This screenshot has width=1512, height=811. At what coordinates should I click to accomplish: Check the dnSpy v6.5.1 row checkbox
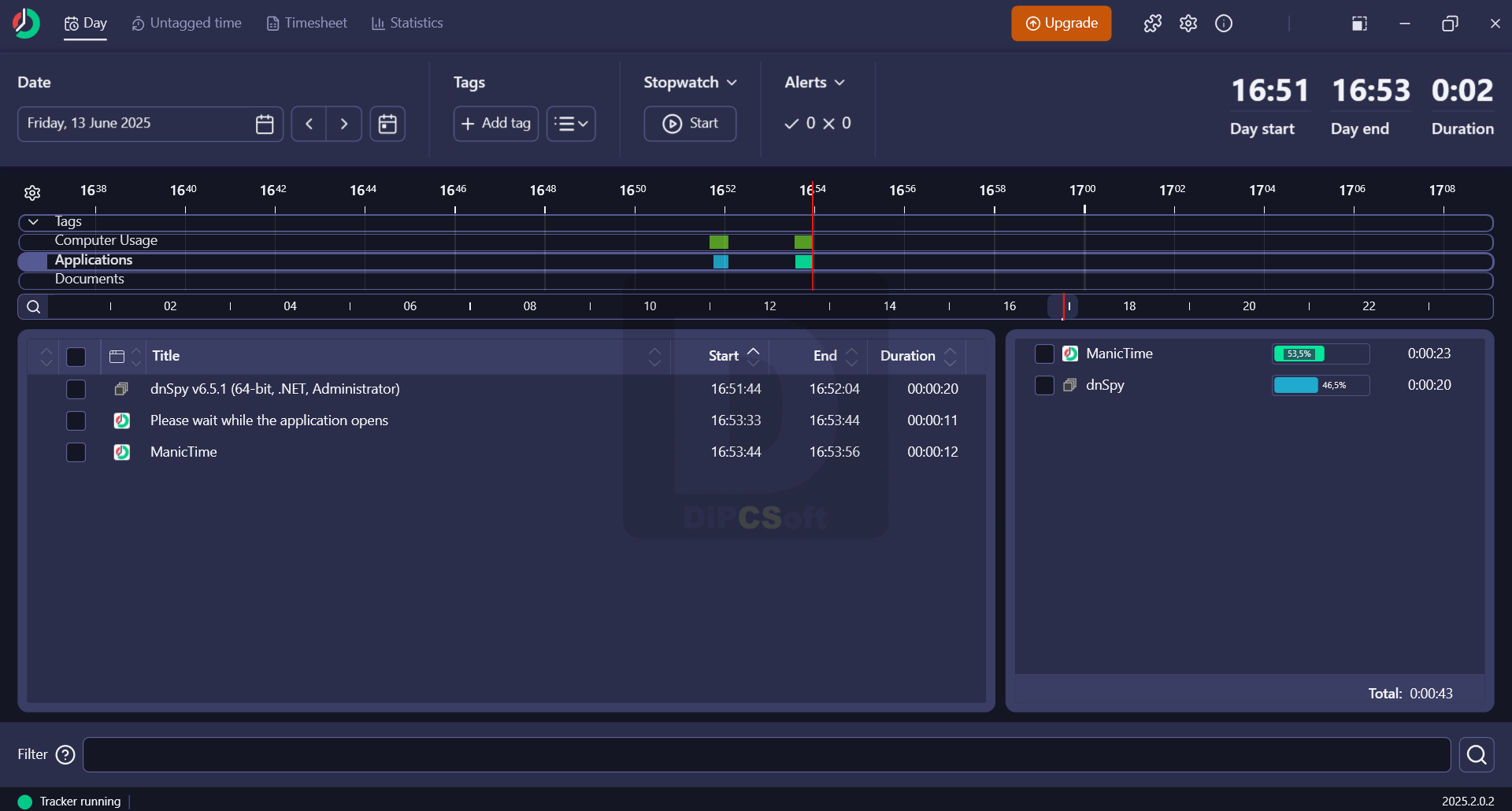(x=76, y=389)
